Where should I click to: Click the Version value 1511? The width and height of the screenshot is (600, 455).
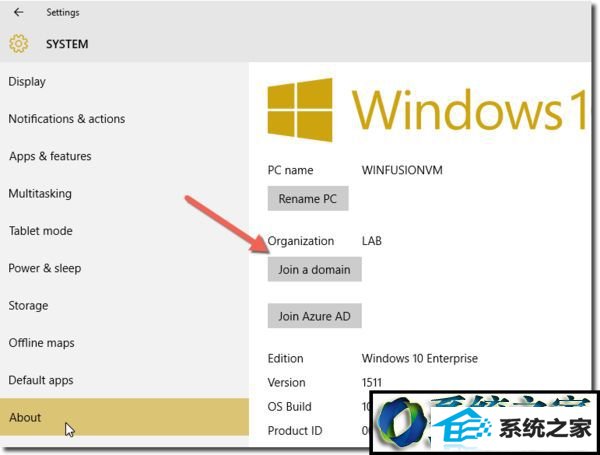click(372, 382)
